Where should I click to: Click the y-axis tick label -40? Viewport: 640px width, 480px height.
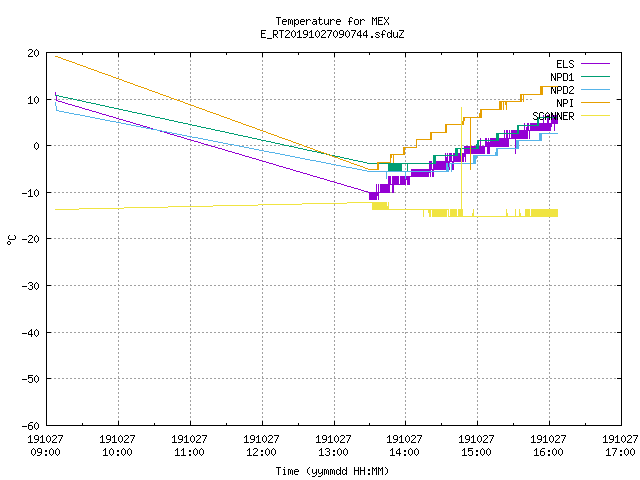(x=31, y=333)
